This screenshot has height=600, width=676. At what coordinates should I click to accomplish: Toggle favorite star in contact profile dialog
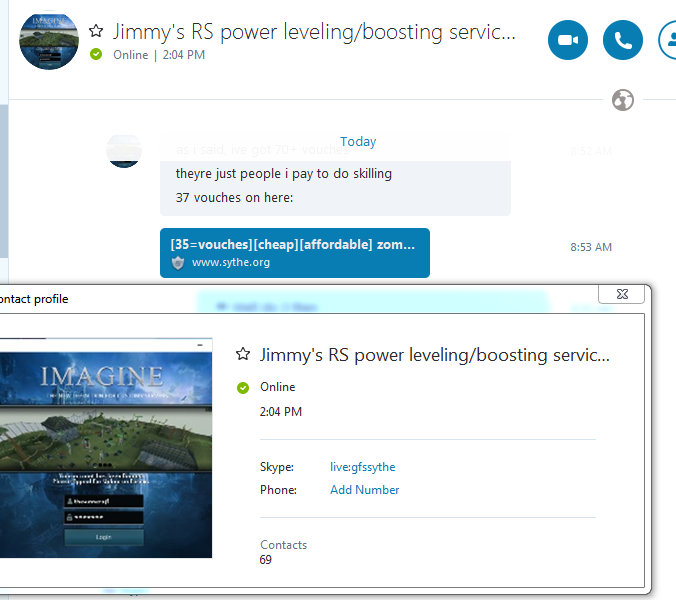(x=243, y=354)
